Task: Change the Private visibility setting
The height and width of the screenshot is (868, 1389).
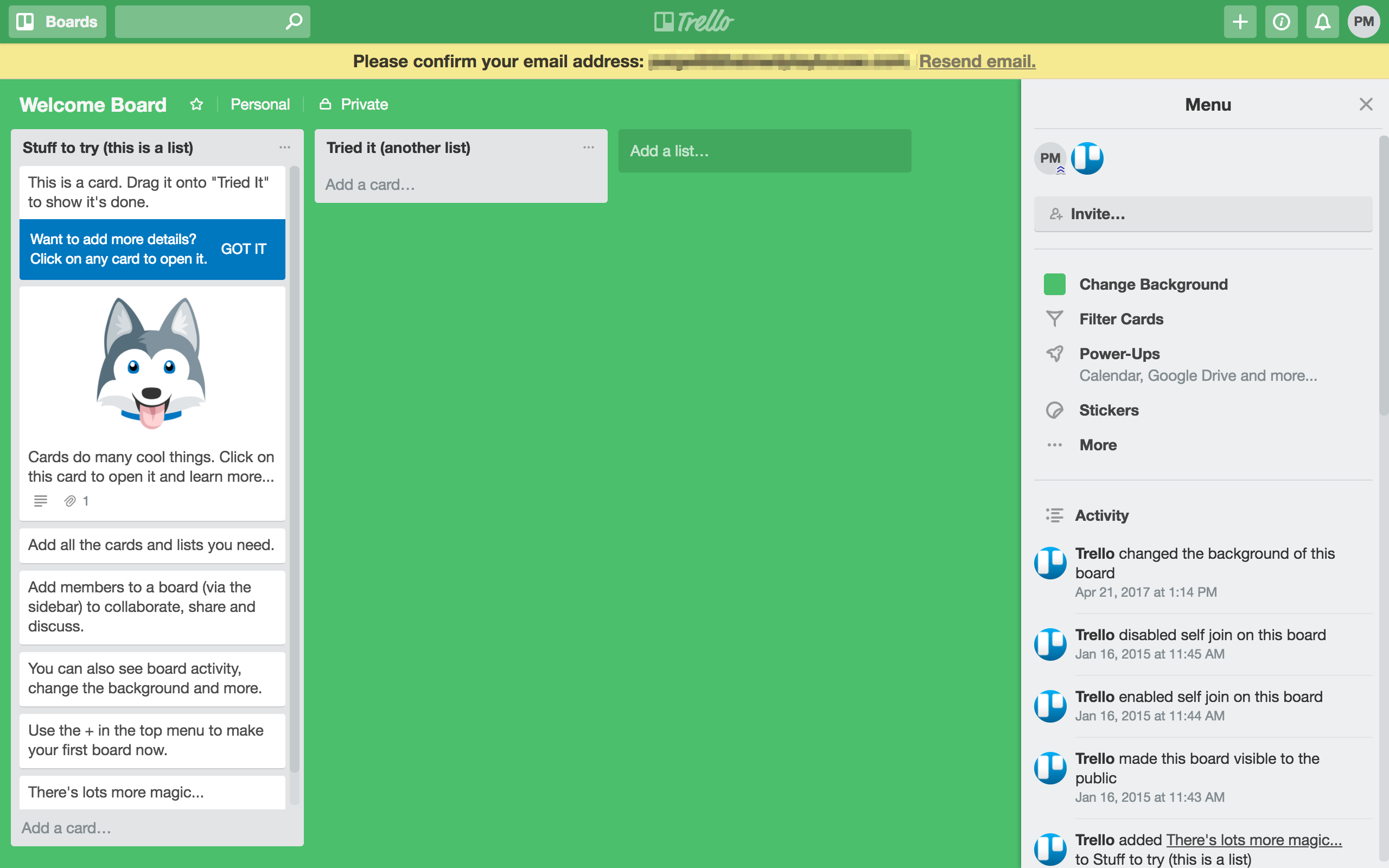Action: tap(354, 105)
